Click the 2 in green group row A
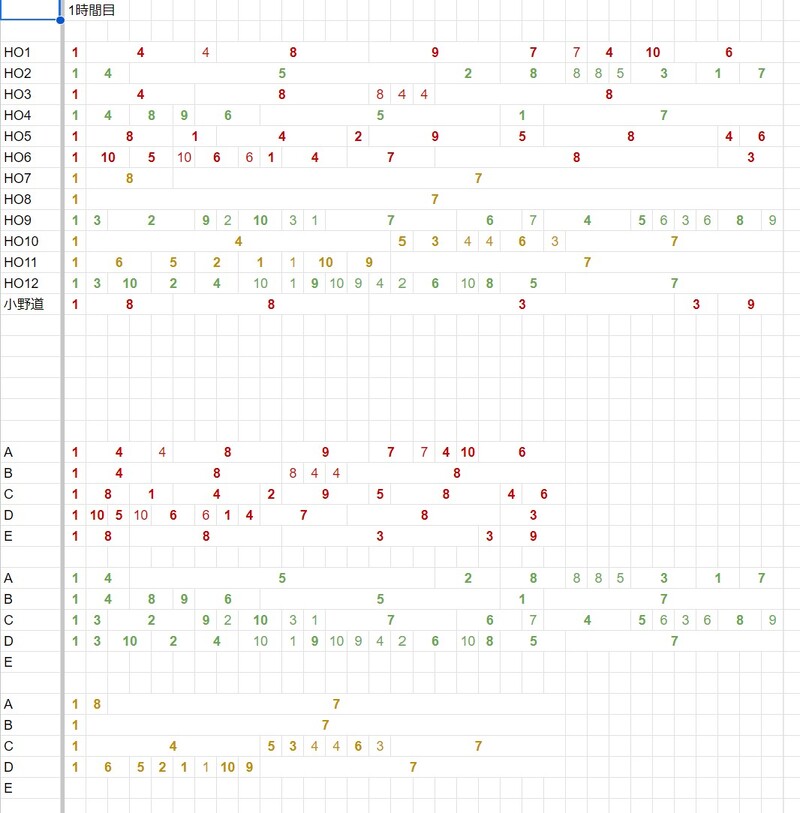Viewport: 800px width, 813px height. point(468,578)
